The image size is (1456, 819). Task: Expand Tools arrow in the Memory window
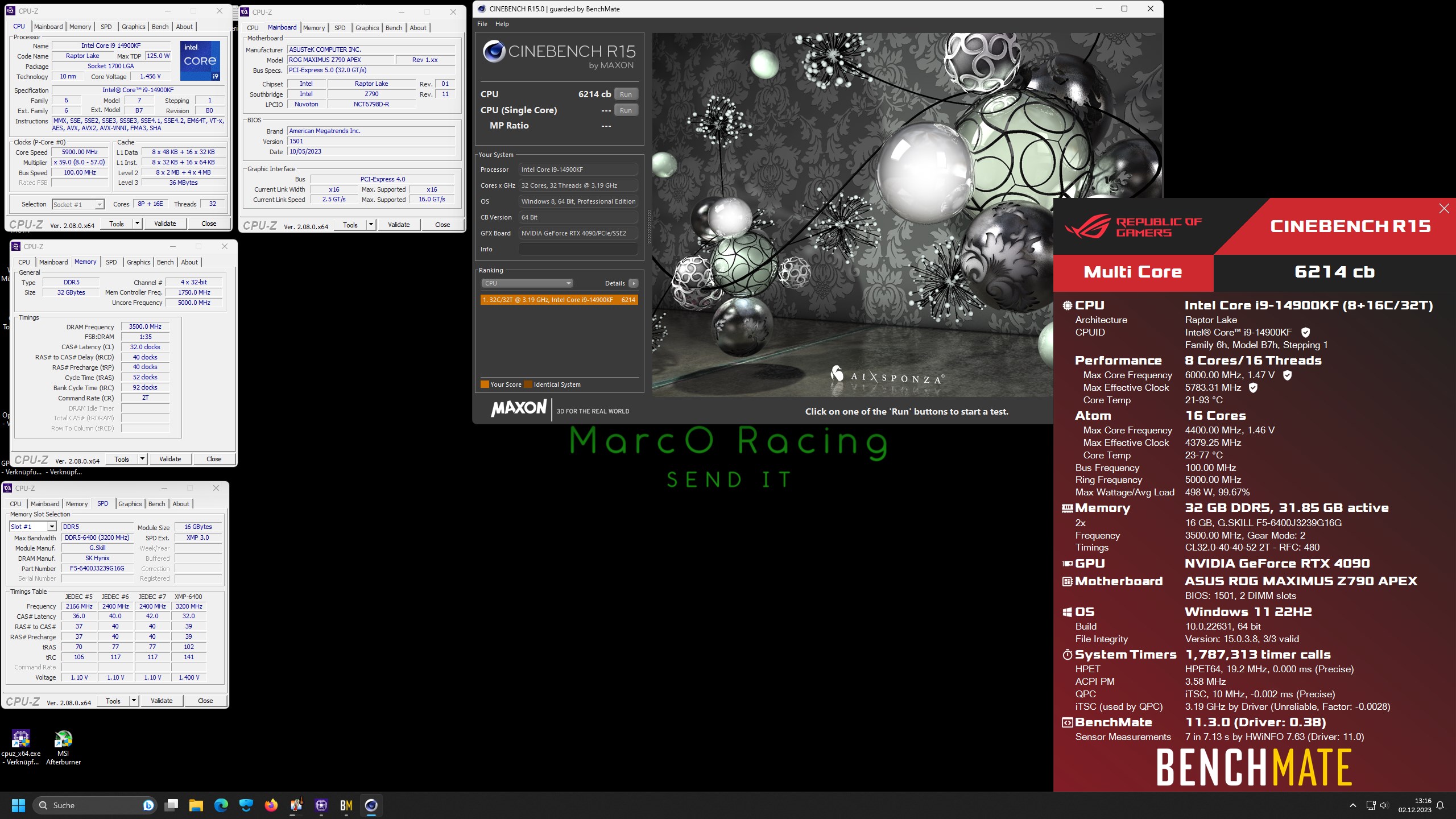pos(142,459)
